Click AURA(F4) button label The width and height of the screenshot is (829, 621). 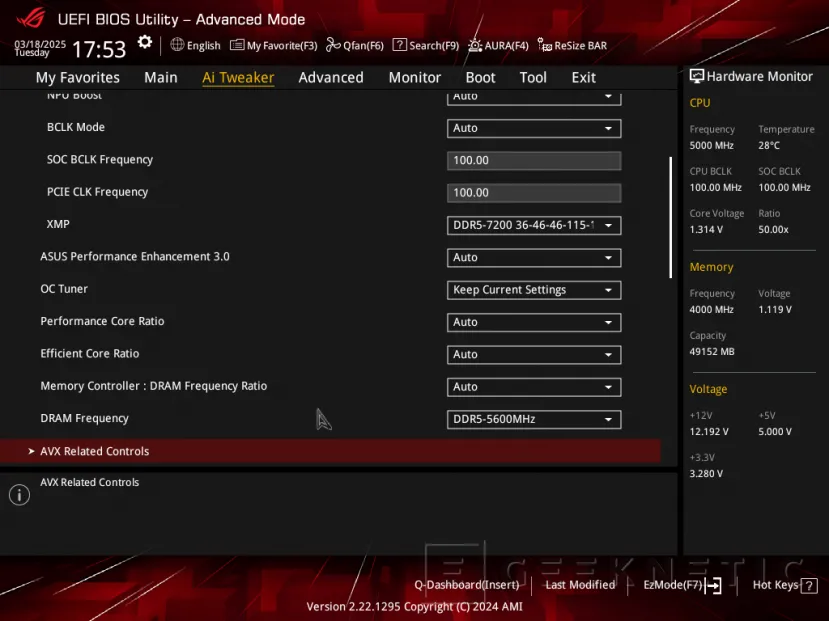tap(506, 46)
